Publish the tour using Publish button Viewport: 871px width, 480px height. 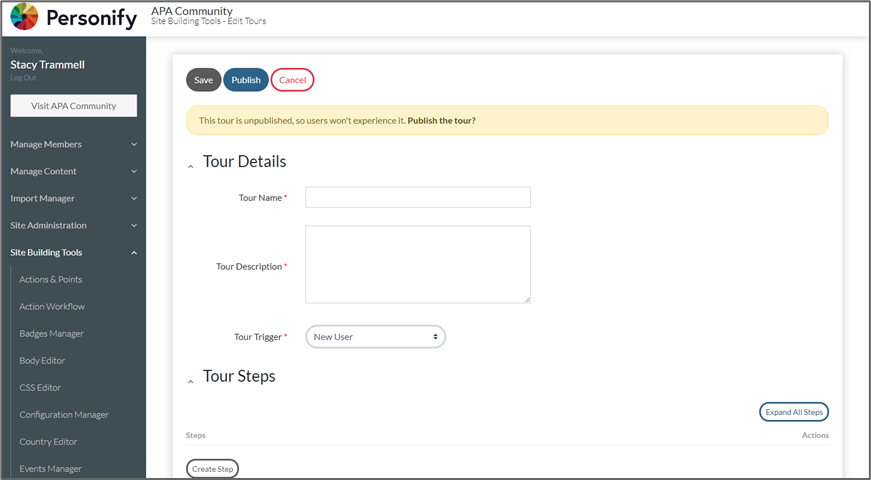[x=246, y=80]
